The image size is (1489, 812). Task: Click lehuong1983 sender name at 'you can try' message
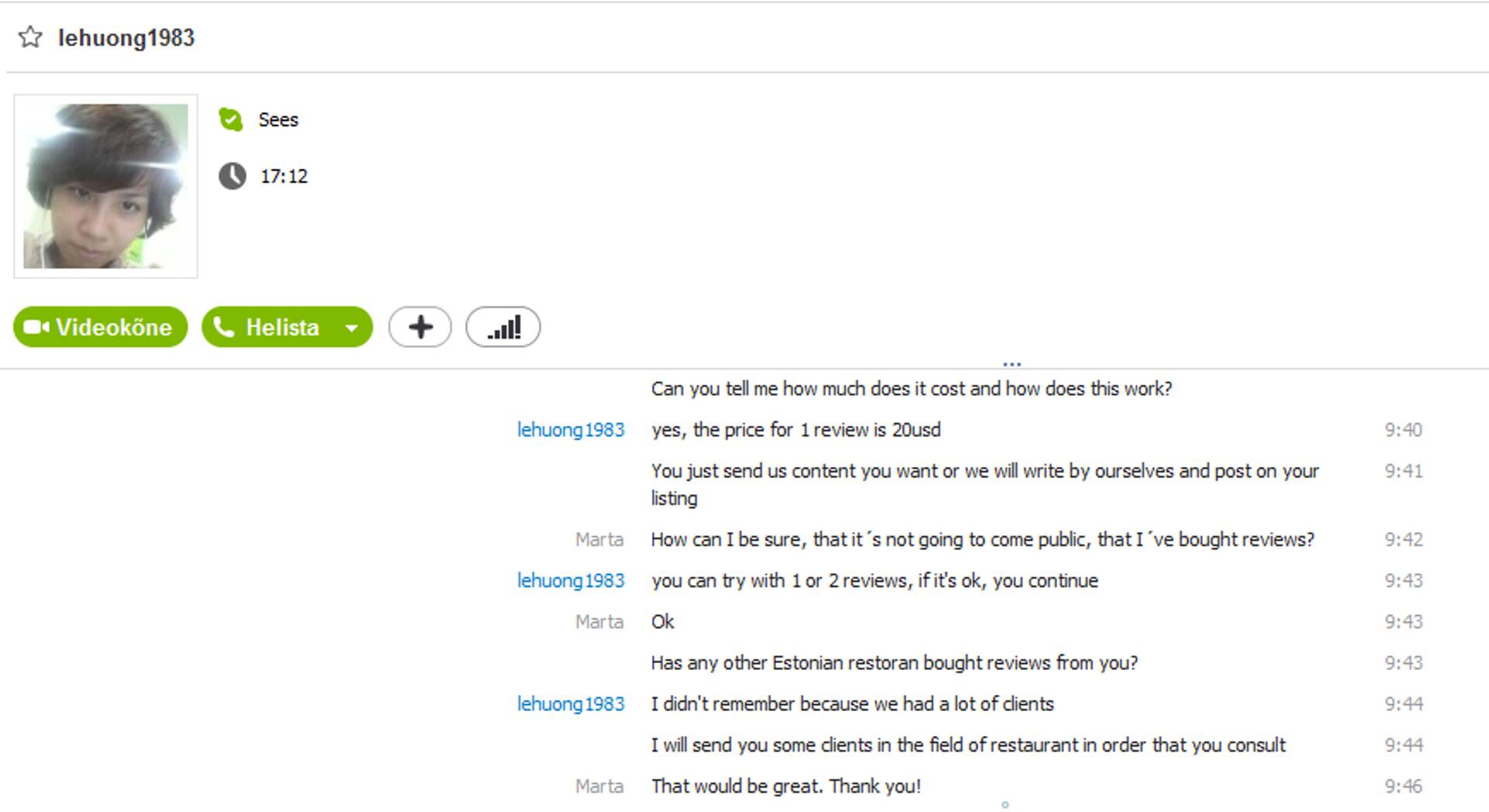click(570, 580)
